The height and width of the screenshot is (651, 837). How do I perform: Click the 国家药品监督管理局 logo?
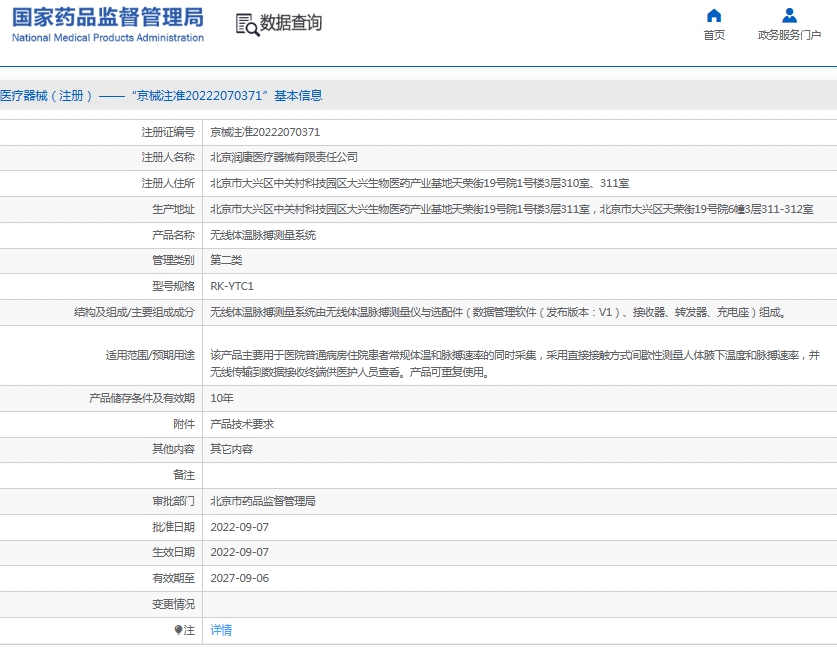click(x=108, y=17)
